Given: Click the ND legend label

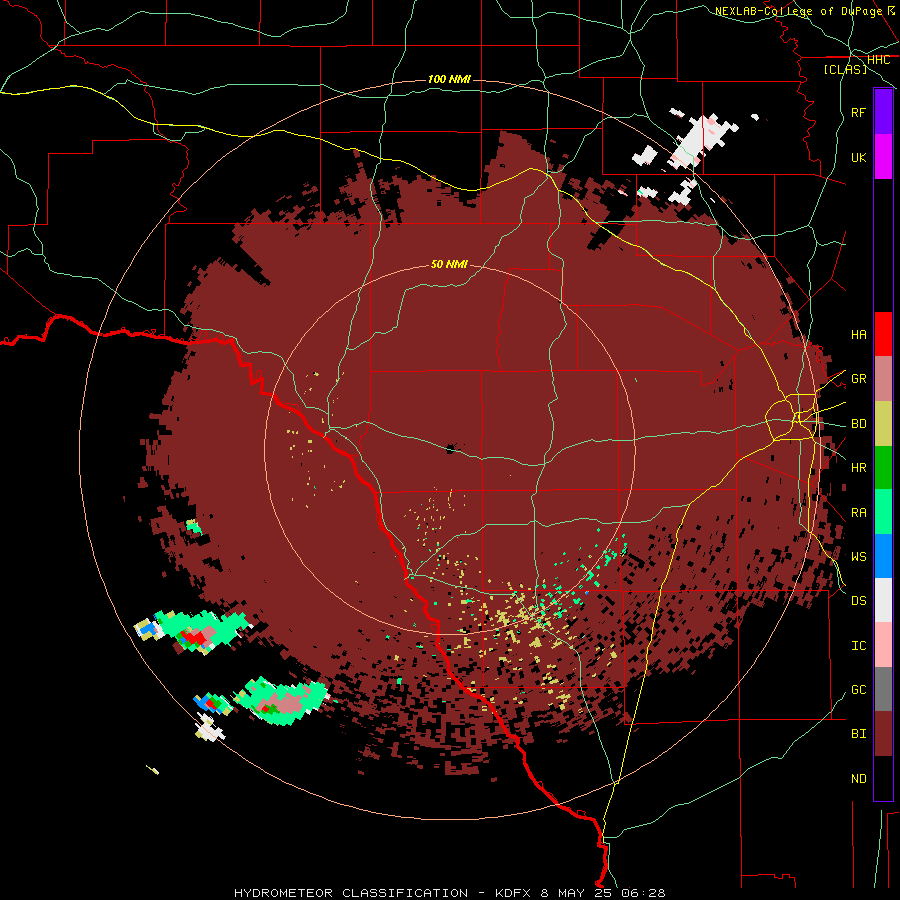Looking at the screenshot, I should click(859, 778).
